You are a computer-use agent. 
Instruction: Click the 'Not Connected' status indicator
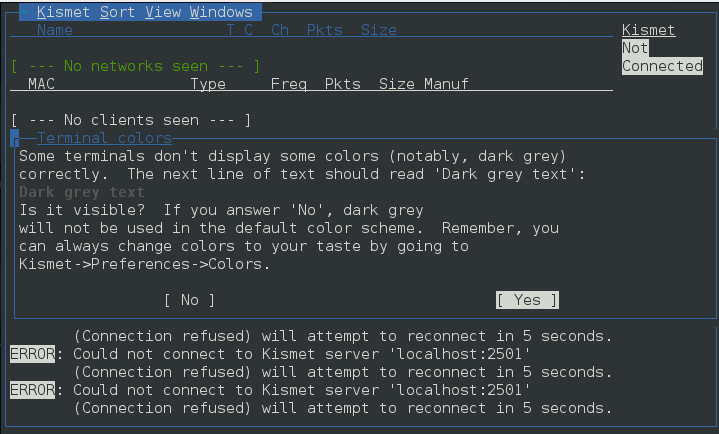coord(662,57)
